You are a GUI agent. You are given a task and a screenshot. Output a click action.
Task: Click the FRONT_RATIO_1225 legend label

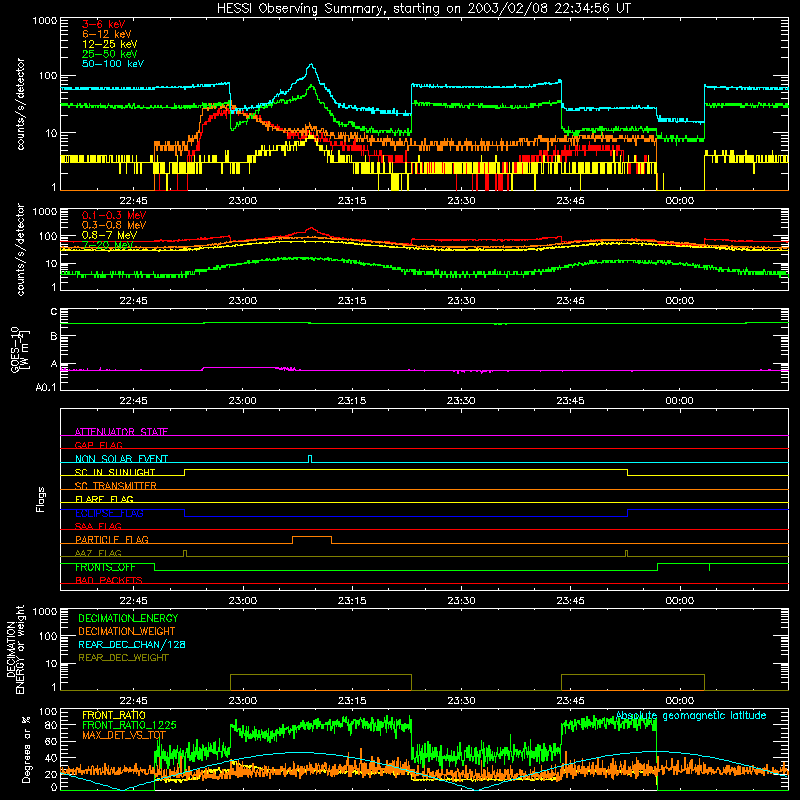click(x=129, y=725)
